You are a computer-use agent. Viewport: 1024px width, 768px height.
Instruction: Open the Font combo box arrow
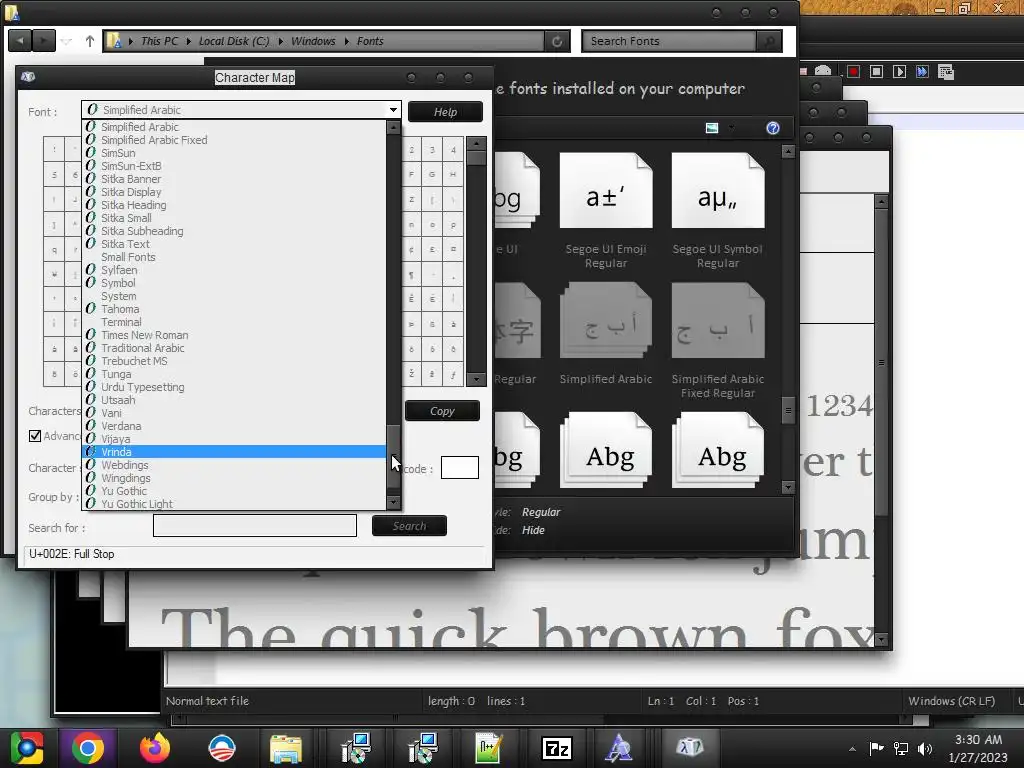click(393, 110)
